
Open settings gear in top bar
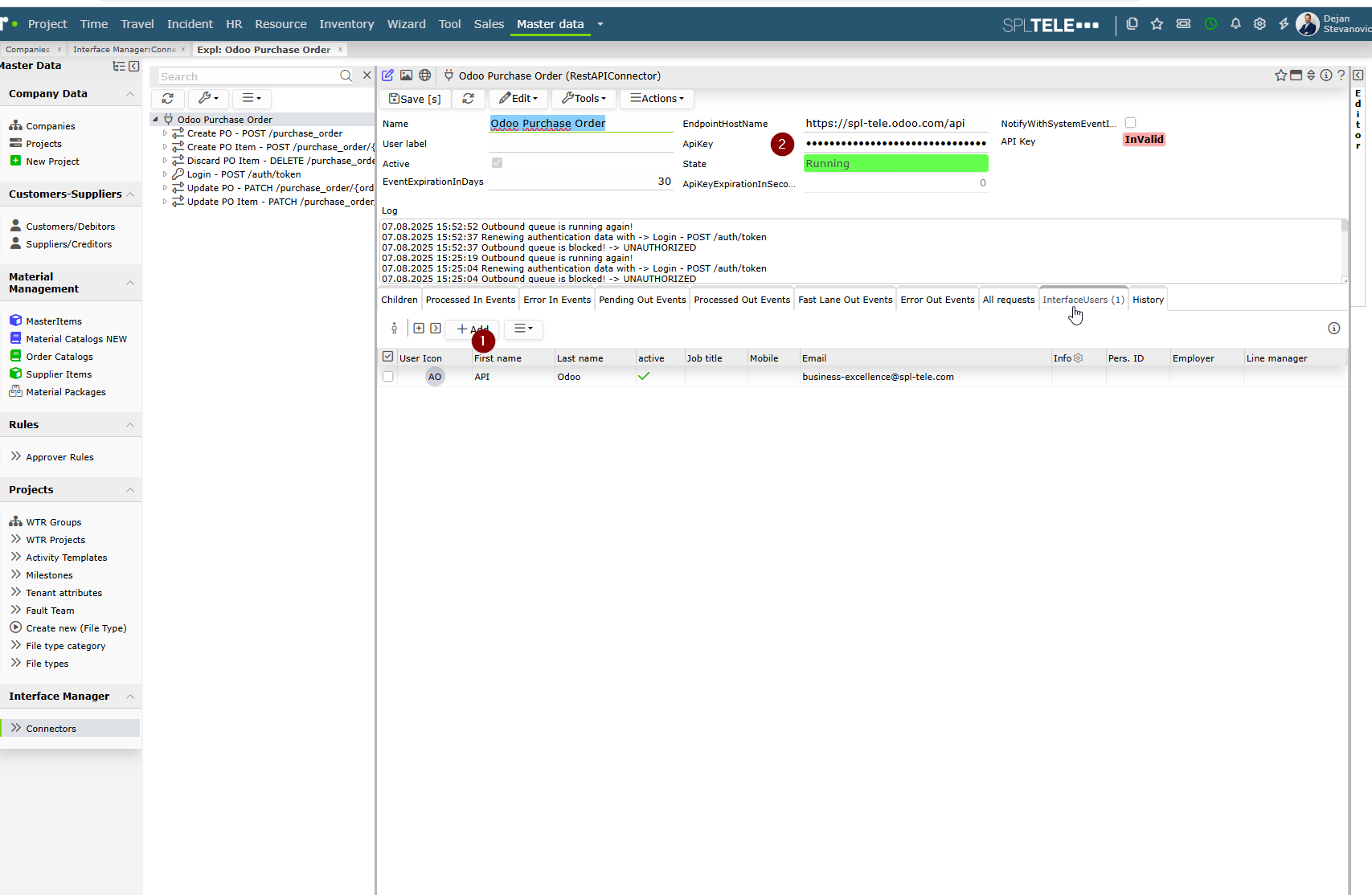[1259, 24]
